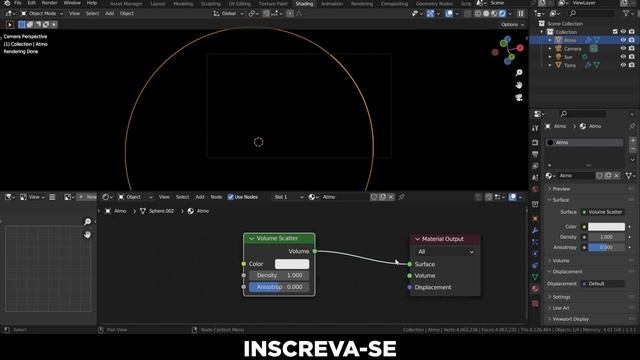This screenshot has height=360, width=640.
Task: Open node editor overlay icon
Action: tap(513, 197)
